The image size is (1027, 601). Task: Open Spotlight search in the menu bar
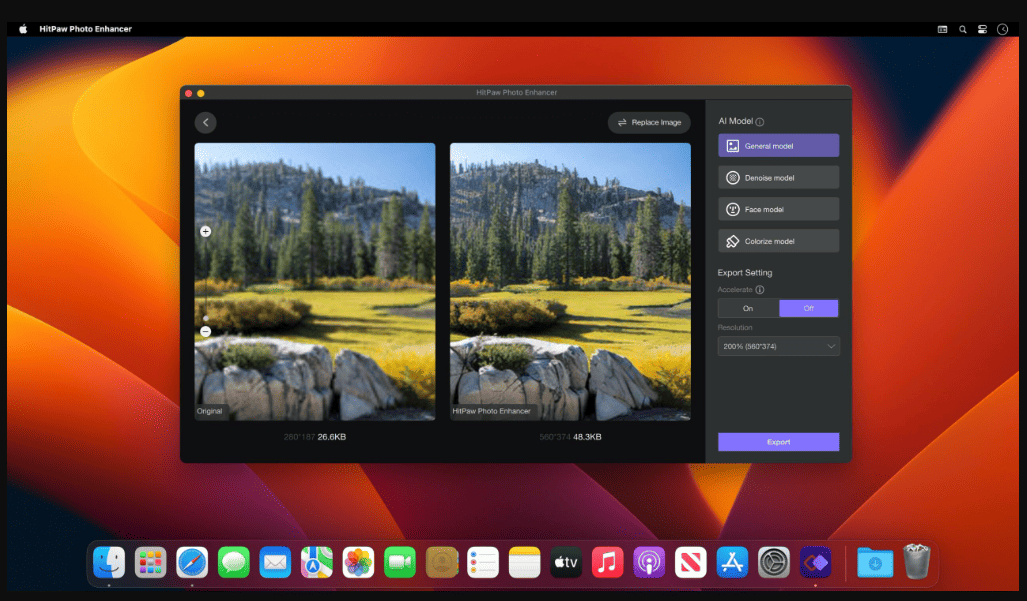click(963, 29)
